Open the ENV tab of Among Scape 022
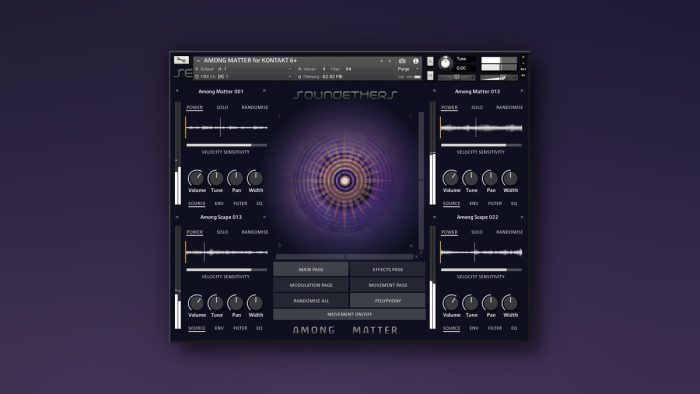 click(x=474, y=328)
